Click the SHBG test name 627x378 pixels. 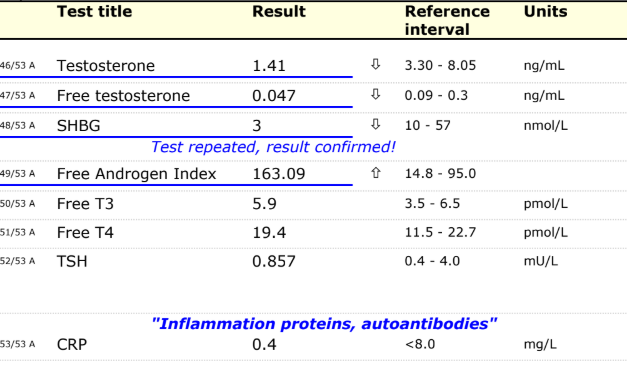point(78,126)
